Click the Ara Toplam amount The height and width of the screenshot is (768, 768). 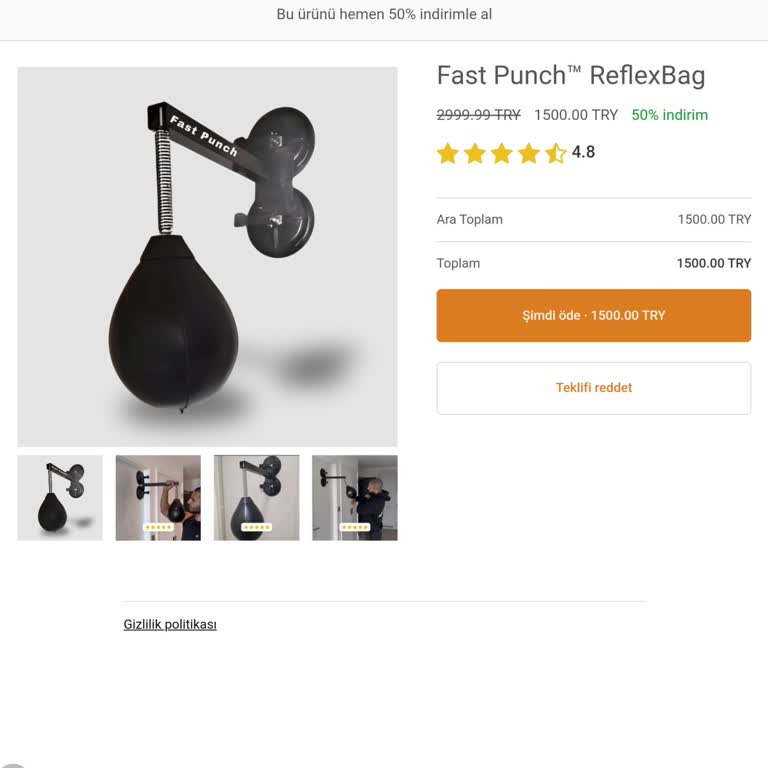click(714, 220)
